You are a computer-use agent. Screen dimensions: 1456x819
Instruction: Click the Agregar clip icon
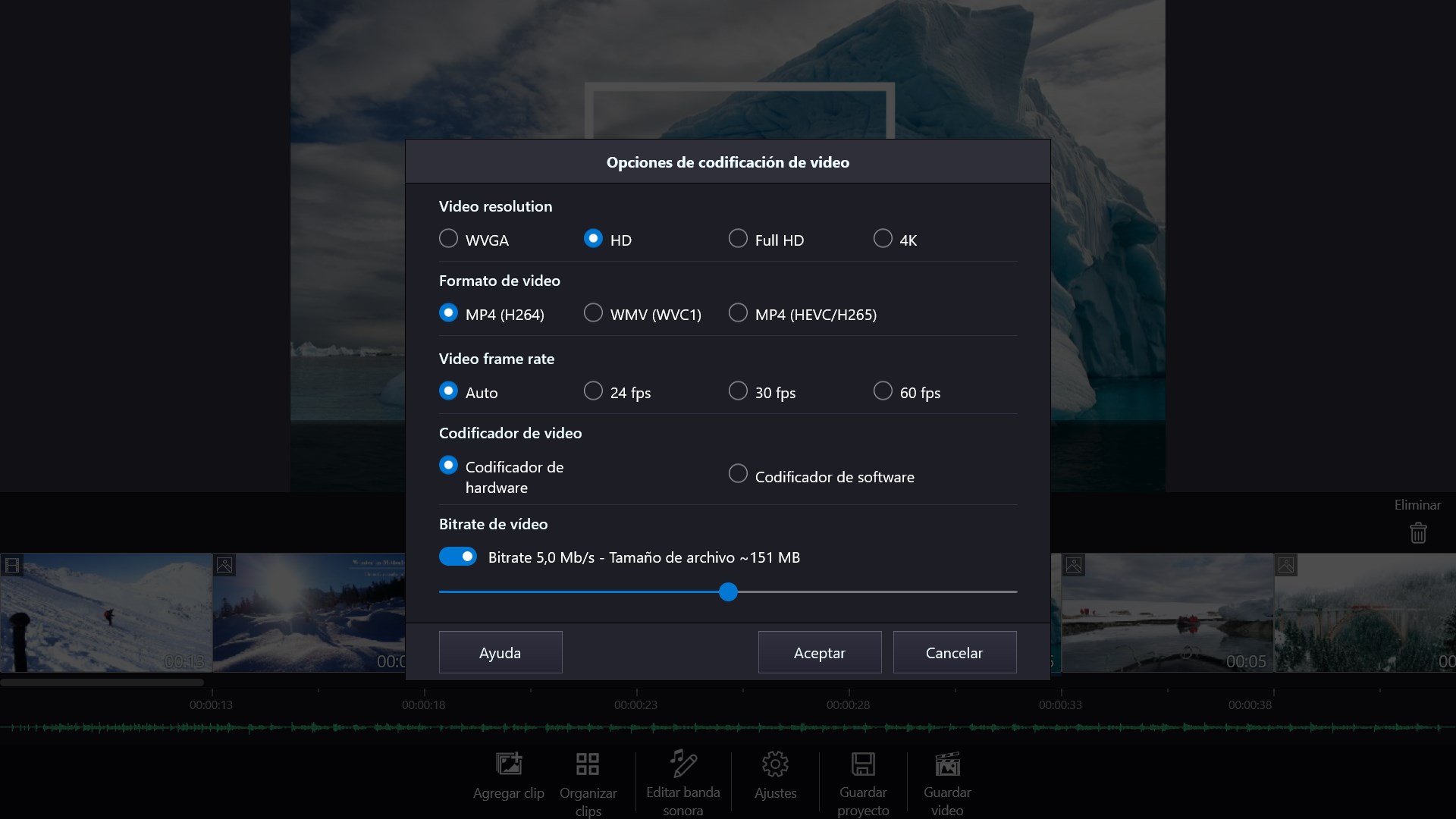(x=509, y=764)
